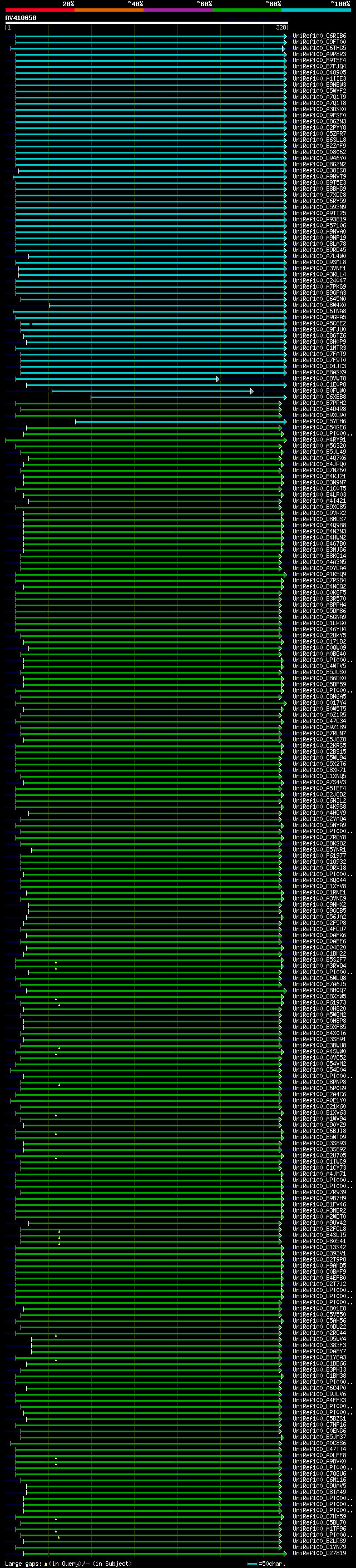
Task: Click the UniRef100_Q017Y4 label
Action: (x=319, y=703)
